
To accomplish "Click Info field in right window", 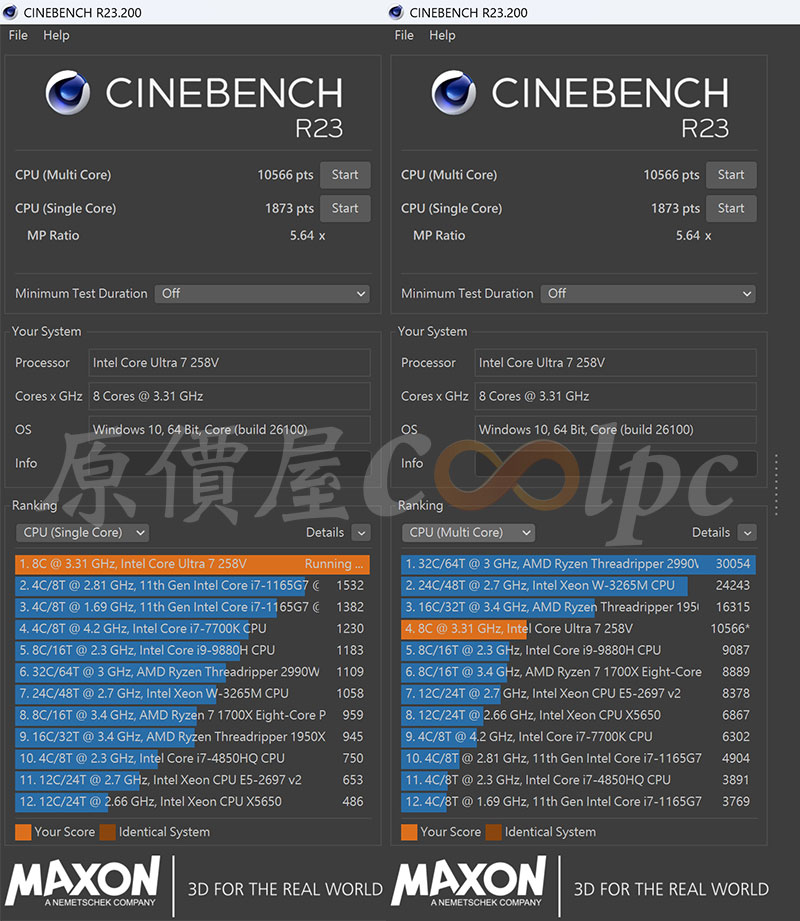I will [x=615, y=463].
